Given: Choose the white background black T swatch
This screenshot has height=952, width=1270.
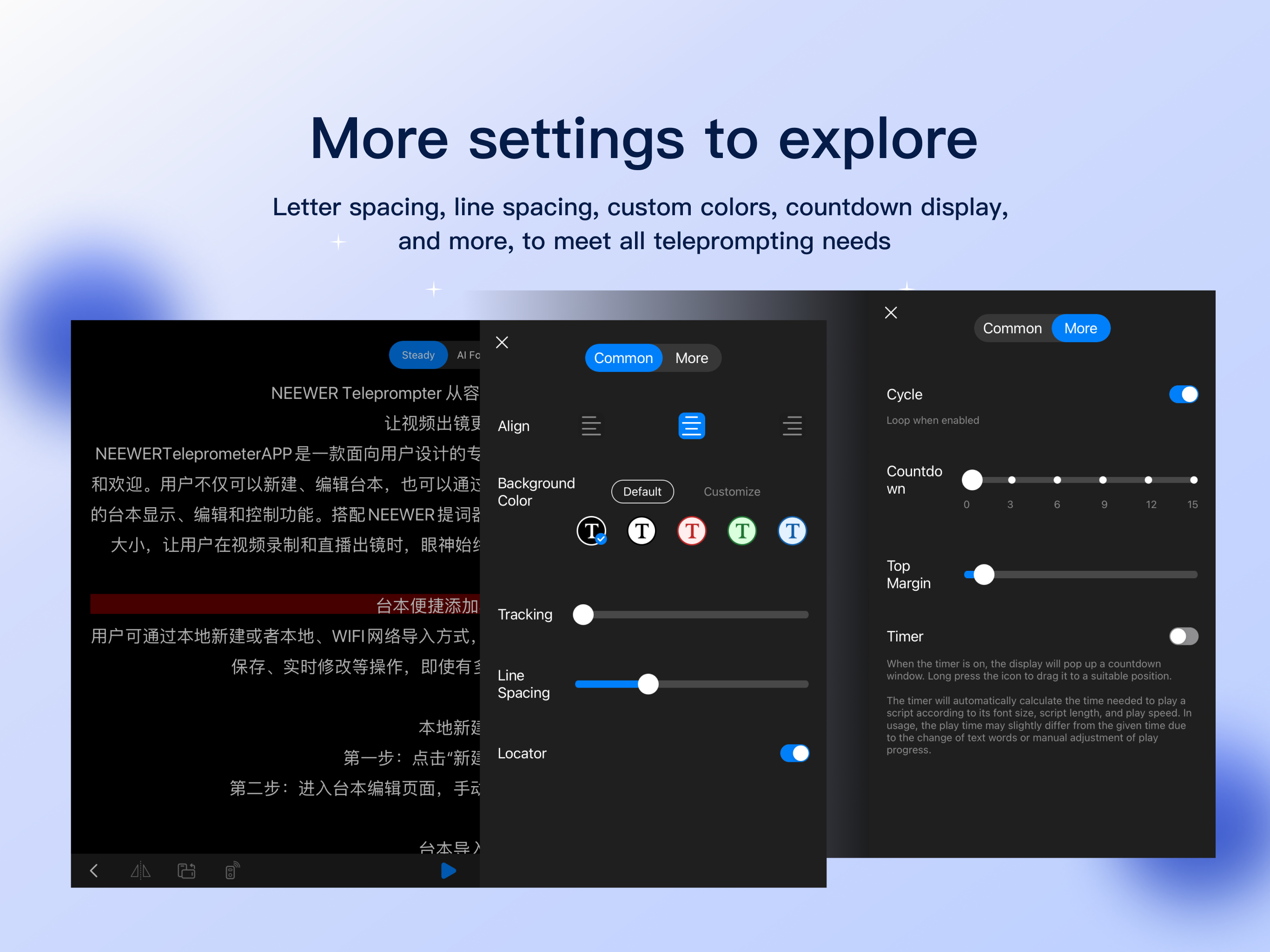Looking at the screenshot, I should pos(642,530).
